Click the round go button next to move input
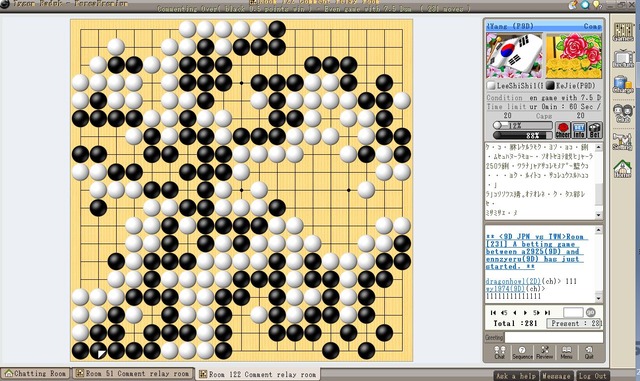This screenshot has height=381, width=640. pos(591,312)
